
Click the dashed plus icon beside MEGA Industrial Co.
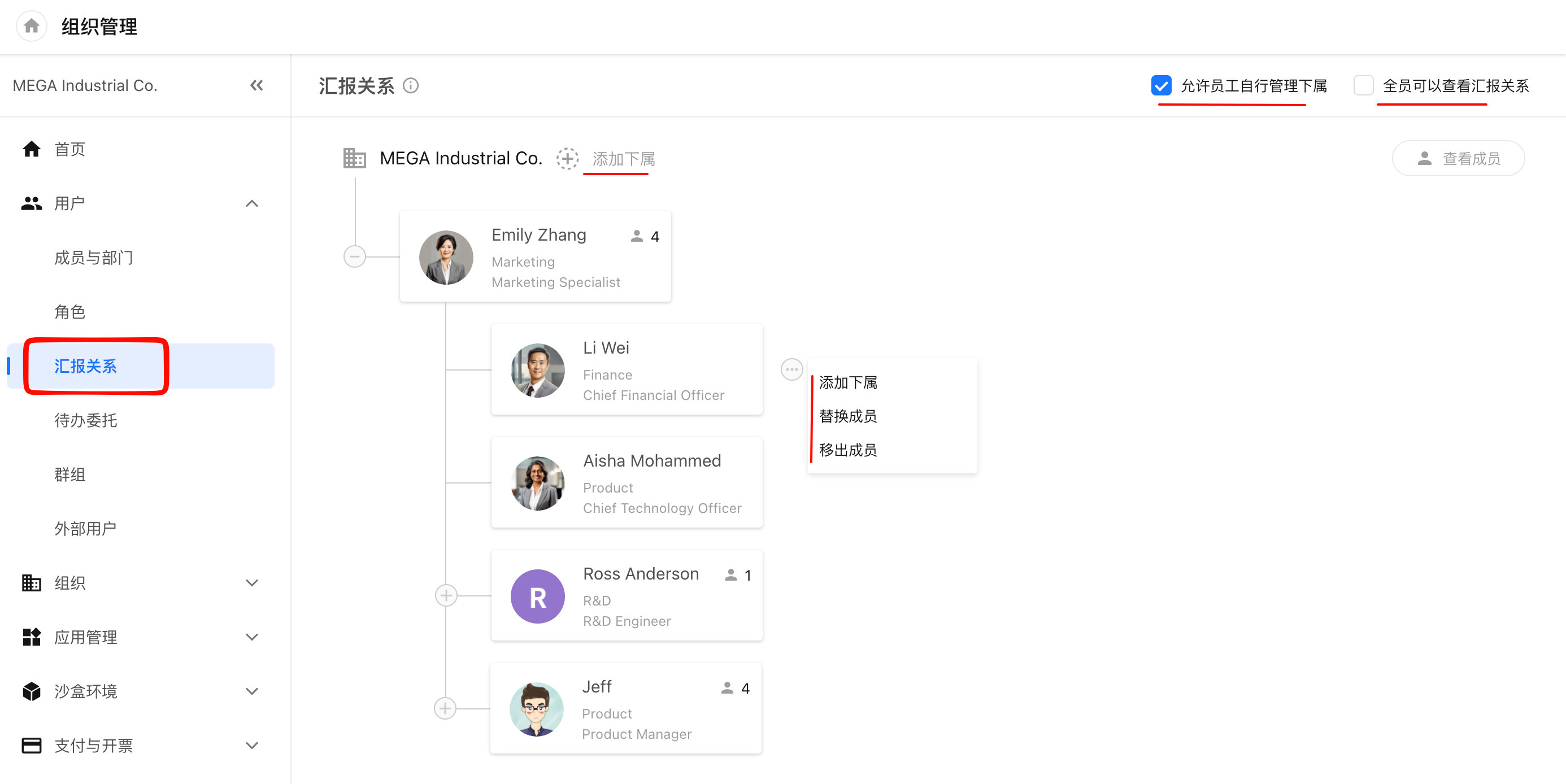[567, 159]
